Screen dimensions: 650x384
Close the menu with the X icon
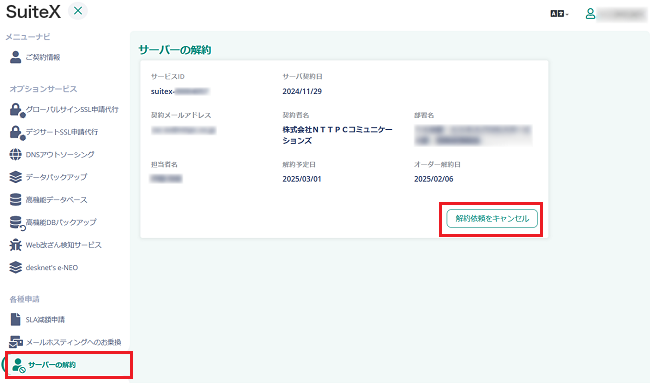coord(78,11)
